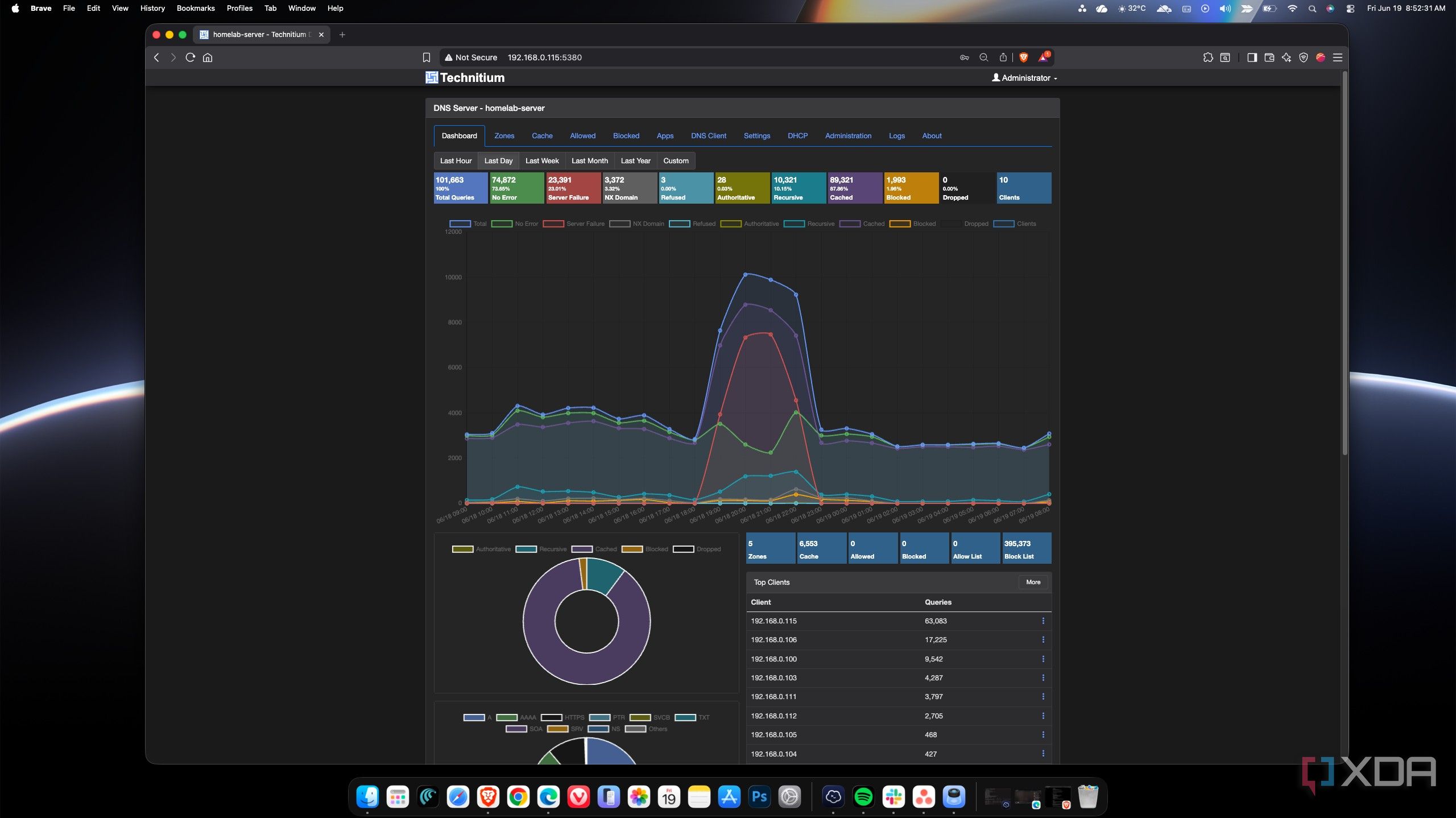Show stats for Last Year
Viewport: 1456px width, 818px height.
[x=636, y=161]
